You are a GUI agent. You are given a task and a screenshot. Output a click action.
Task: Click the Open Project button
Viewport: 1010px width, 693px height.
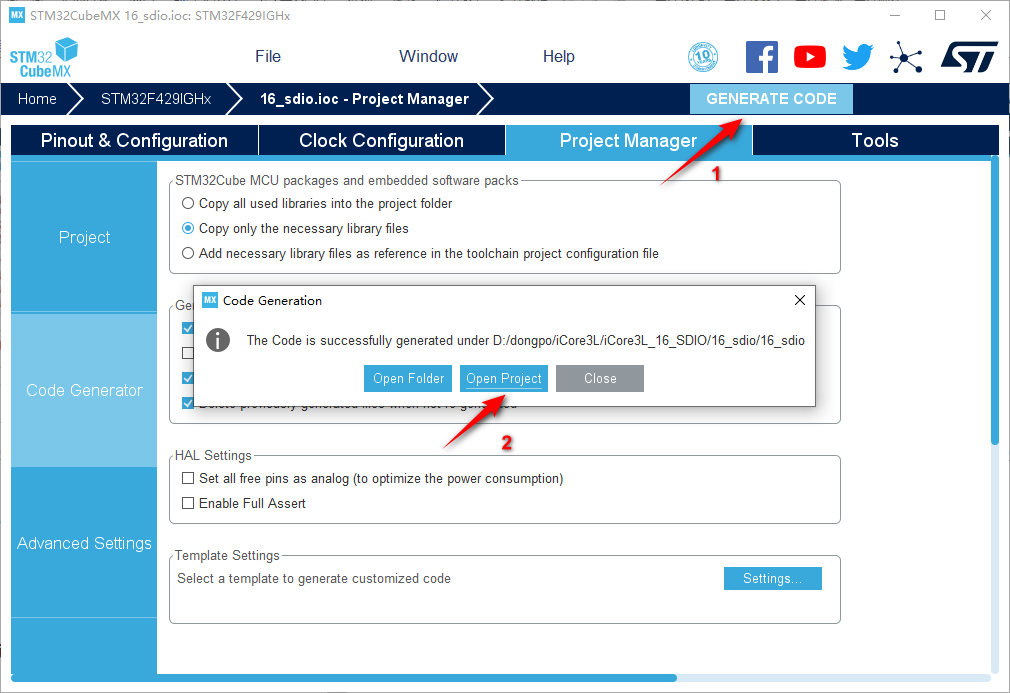(x=504, y=379)
